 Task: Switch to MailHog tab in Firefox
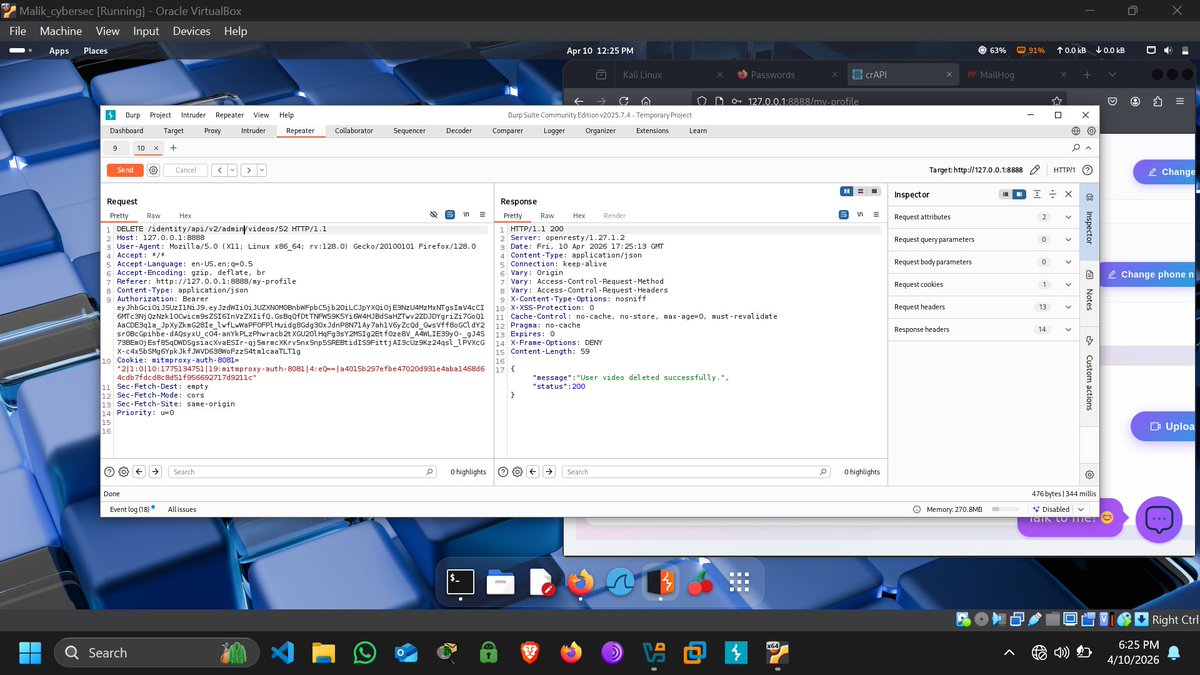(997, 74)
